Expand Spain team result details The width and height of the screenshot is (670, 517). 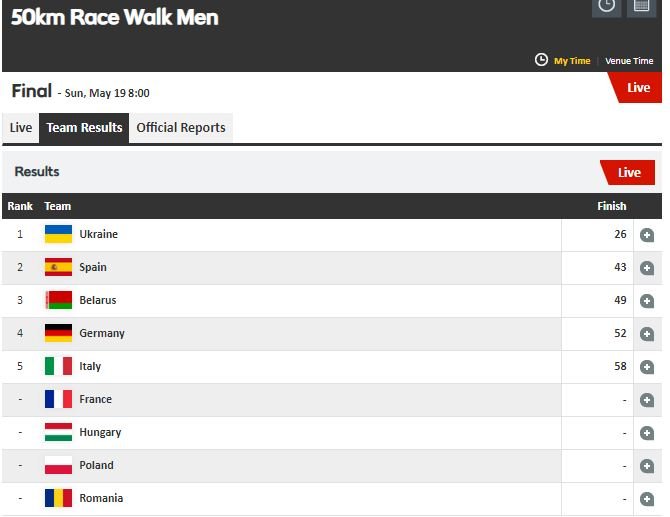[647, 268]
